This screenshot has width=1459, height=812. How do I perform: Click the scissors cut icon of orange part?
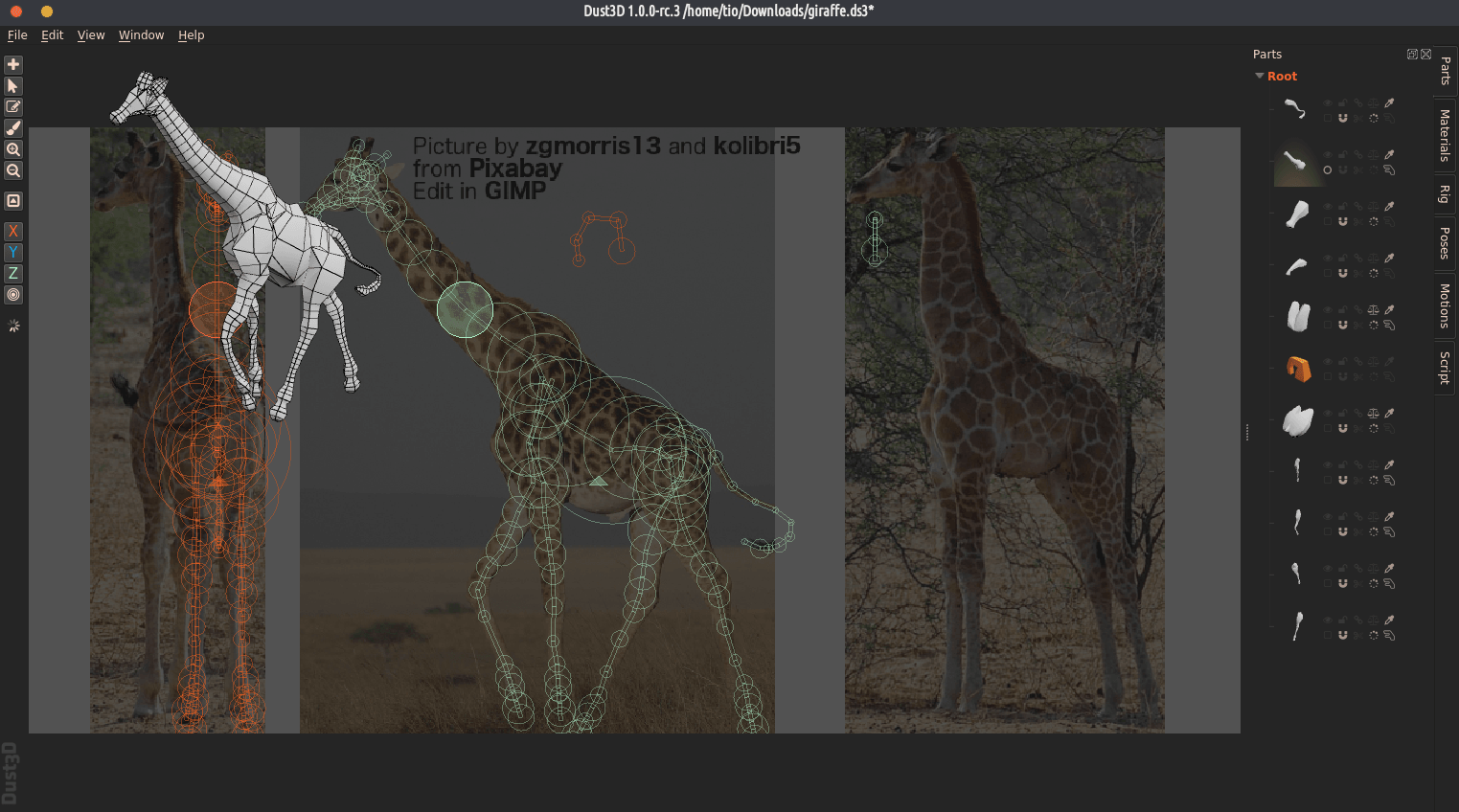pyautogui.click(x=1358, y=376)
